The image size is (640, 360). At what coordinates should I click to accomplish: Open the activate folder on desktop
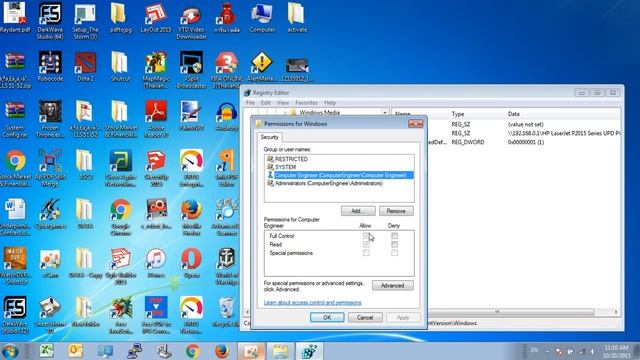(297, 17)
